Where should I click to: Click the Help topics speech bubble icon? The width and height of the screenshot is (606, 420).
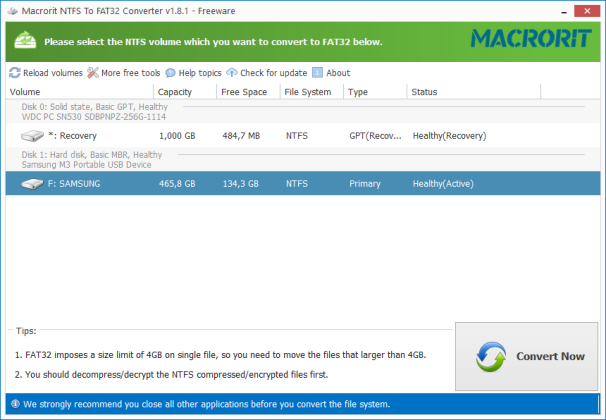tap(170, 73)
